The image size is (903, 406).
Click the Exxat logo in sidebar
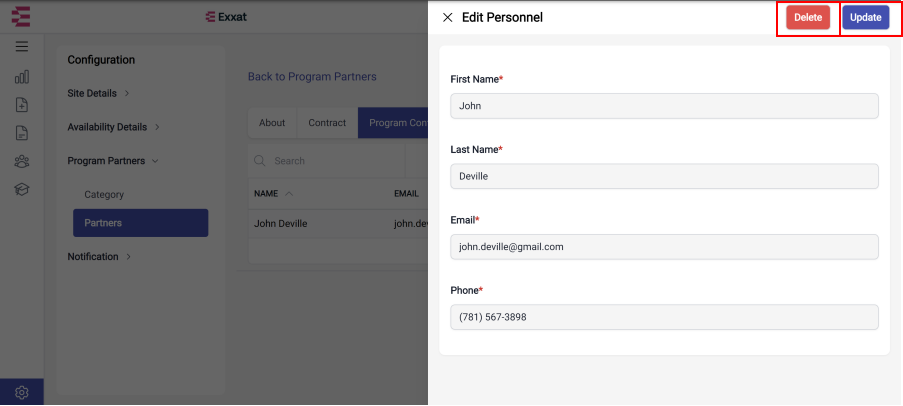pos(21,16)
